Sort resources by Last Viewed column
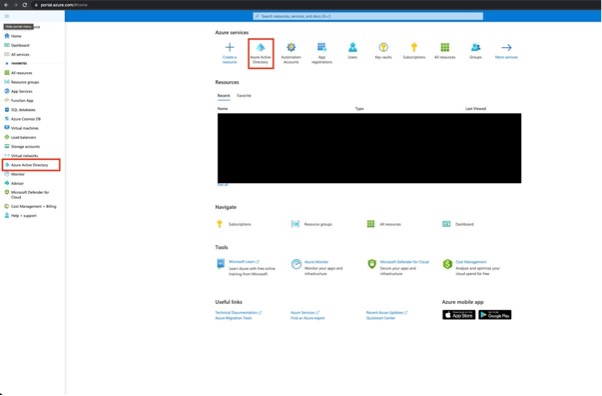 476,109
